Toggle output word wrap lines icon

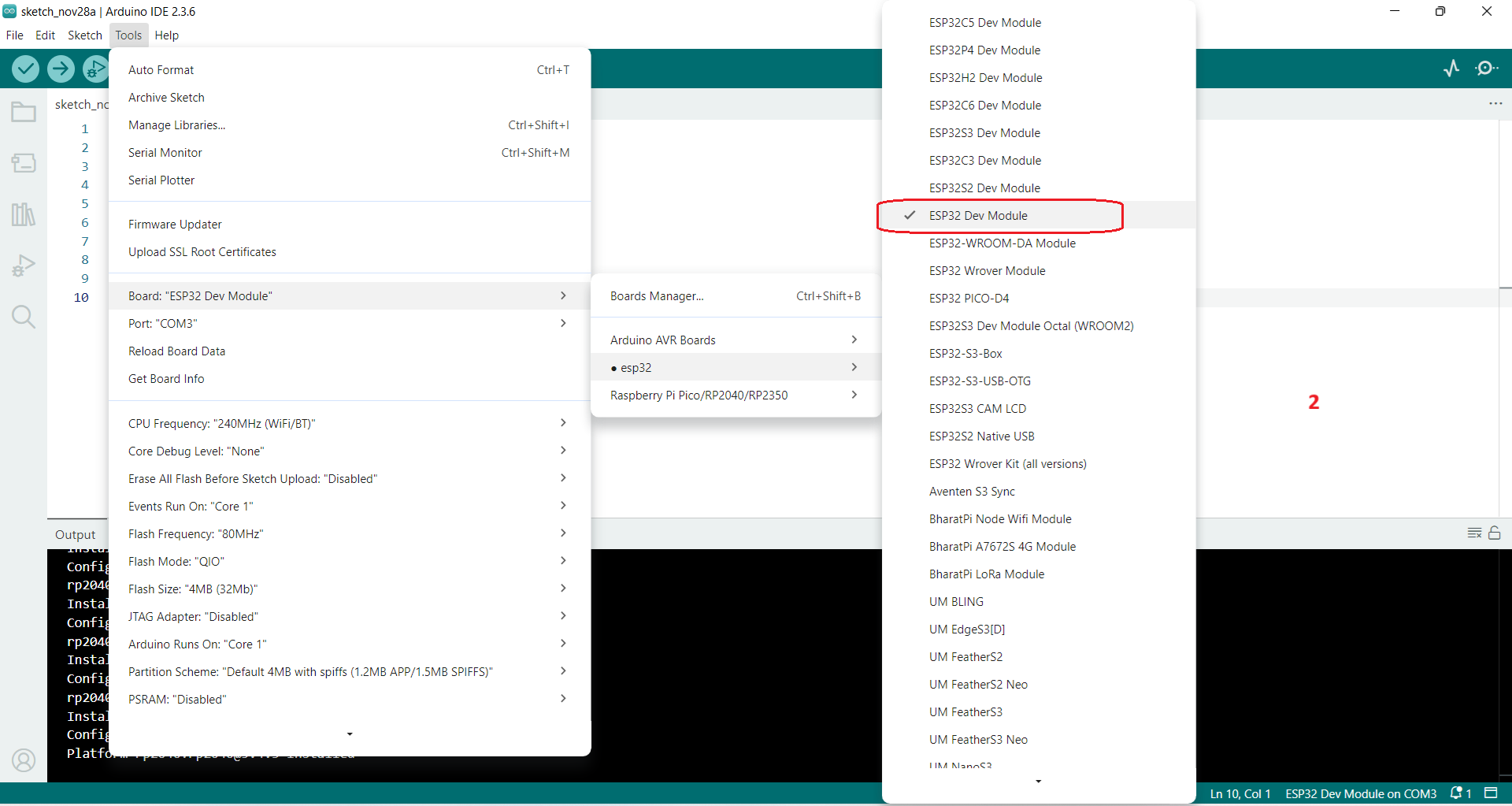pyautogui.click(x=1475, y=533)
